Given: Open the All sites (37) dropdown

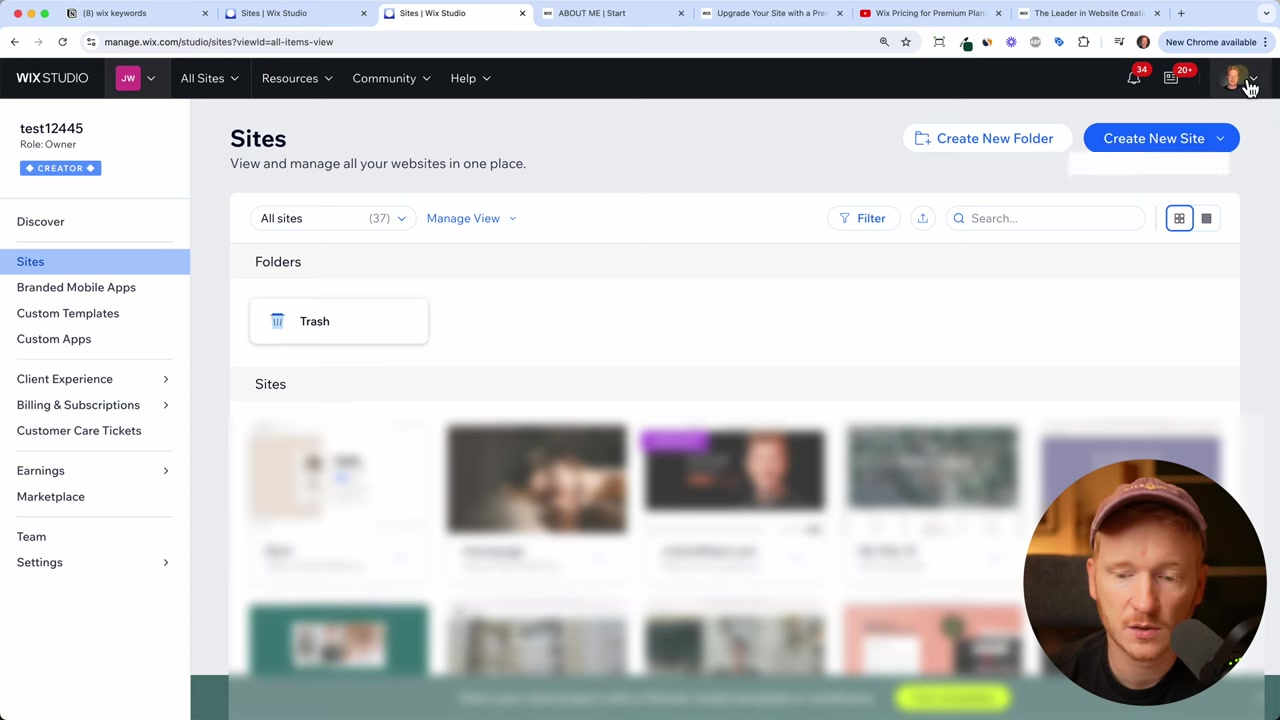Looking at the screenshot, I should pos(333,218).
